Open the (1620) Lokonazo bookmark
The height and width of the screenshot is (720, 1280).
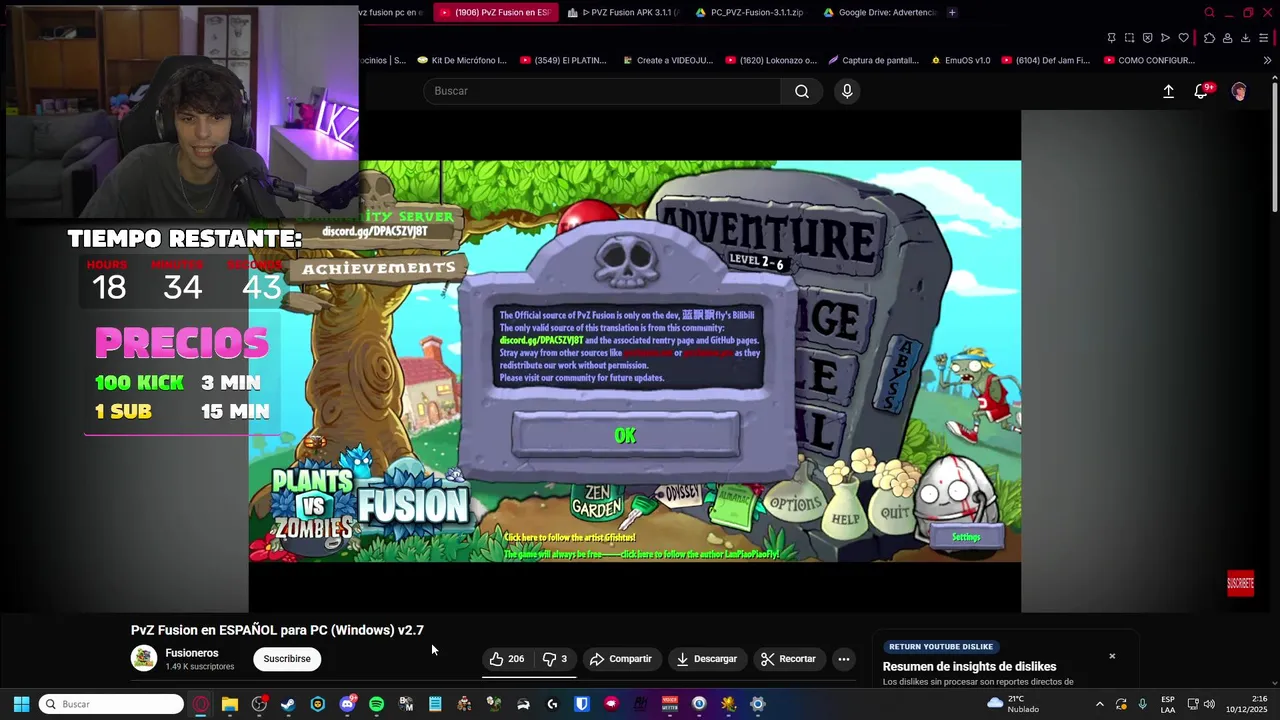click(771, 60)
